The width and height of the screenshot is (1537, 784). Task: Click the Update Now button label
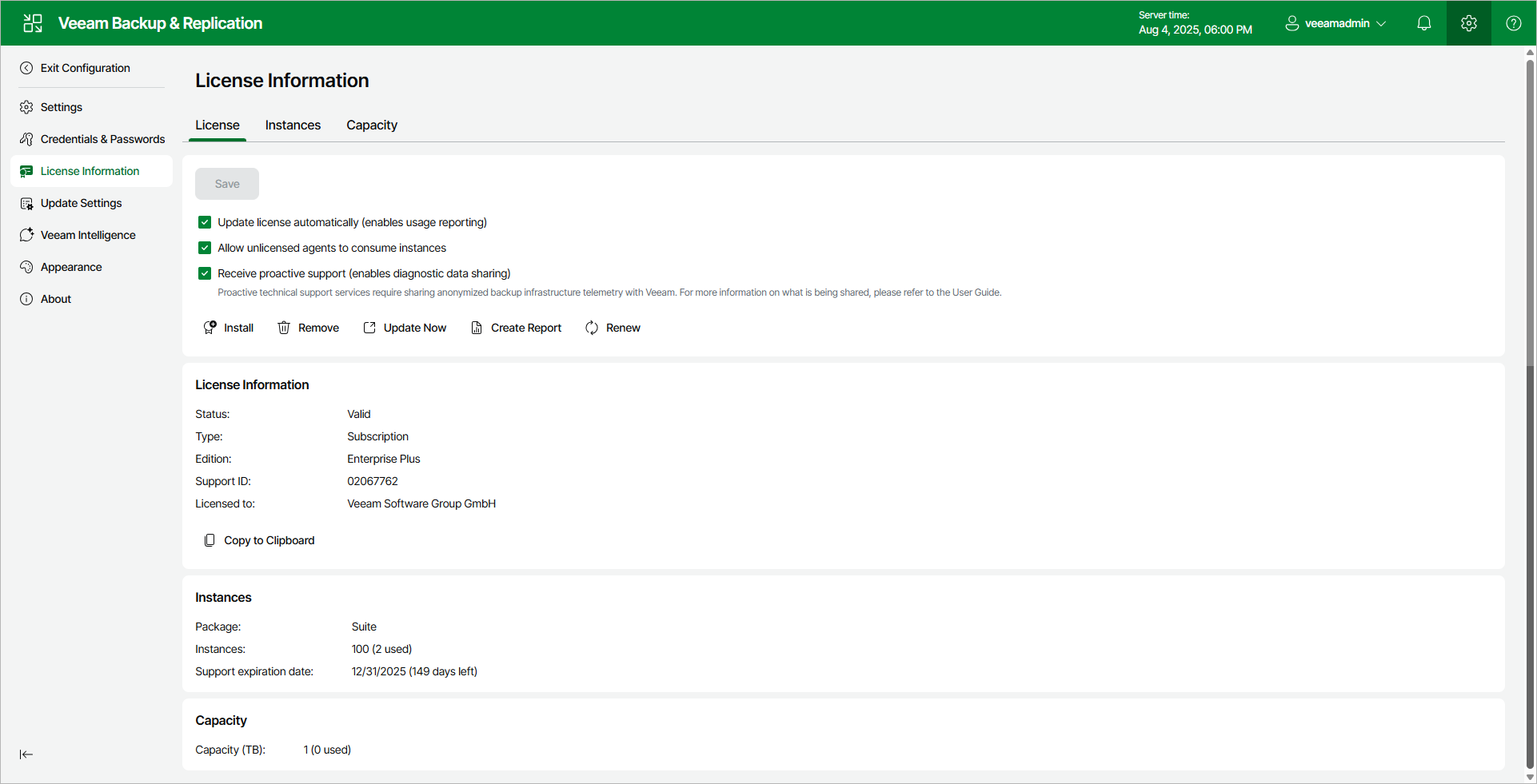click(x=415, y=328)
